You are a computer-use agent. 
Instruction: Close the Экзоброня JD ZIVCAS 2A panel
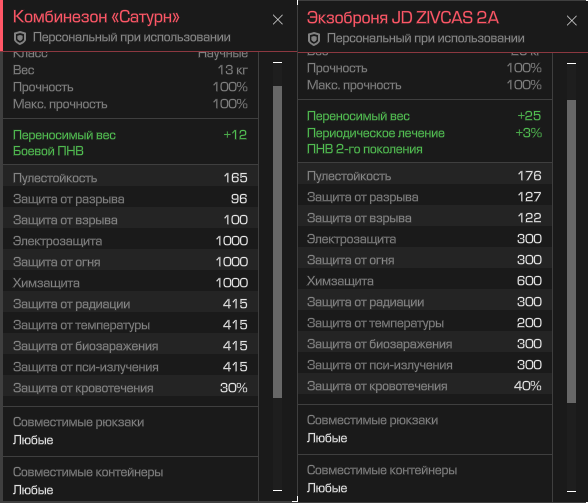572,21
